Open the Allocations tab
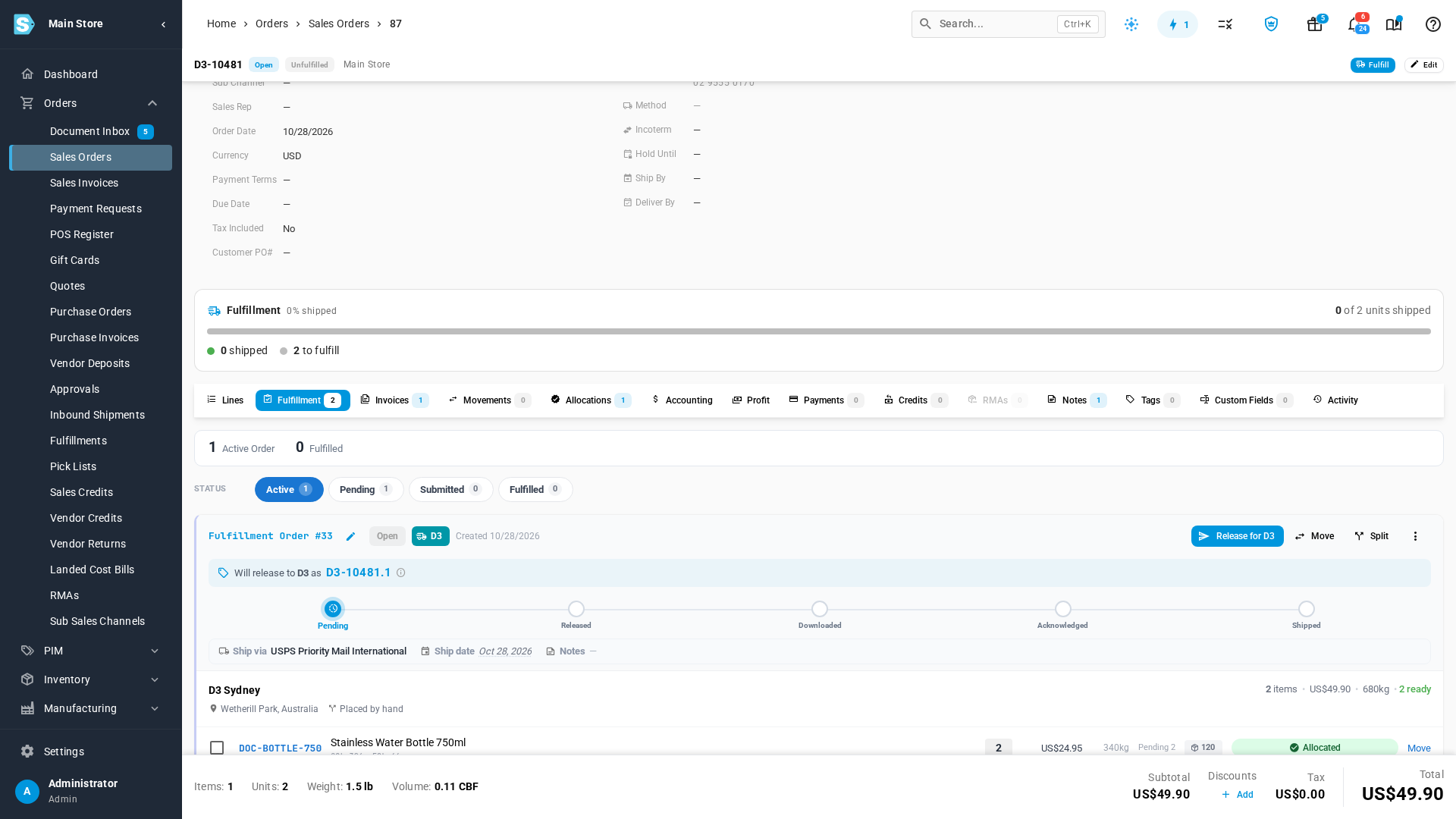 pyautogui.click(x=591, y=400)
